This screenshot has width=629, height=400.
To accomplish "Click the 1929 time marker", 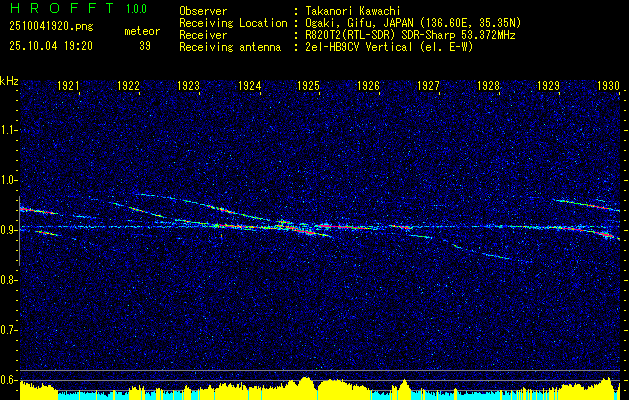I will pos(548,85).
